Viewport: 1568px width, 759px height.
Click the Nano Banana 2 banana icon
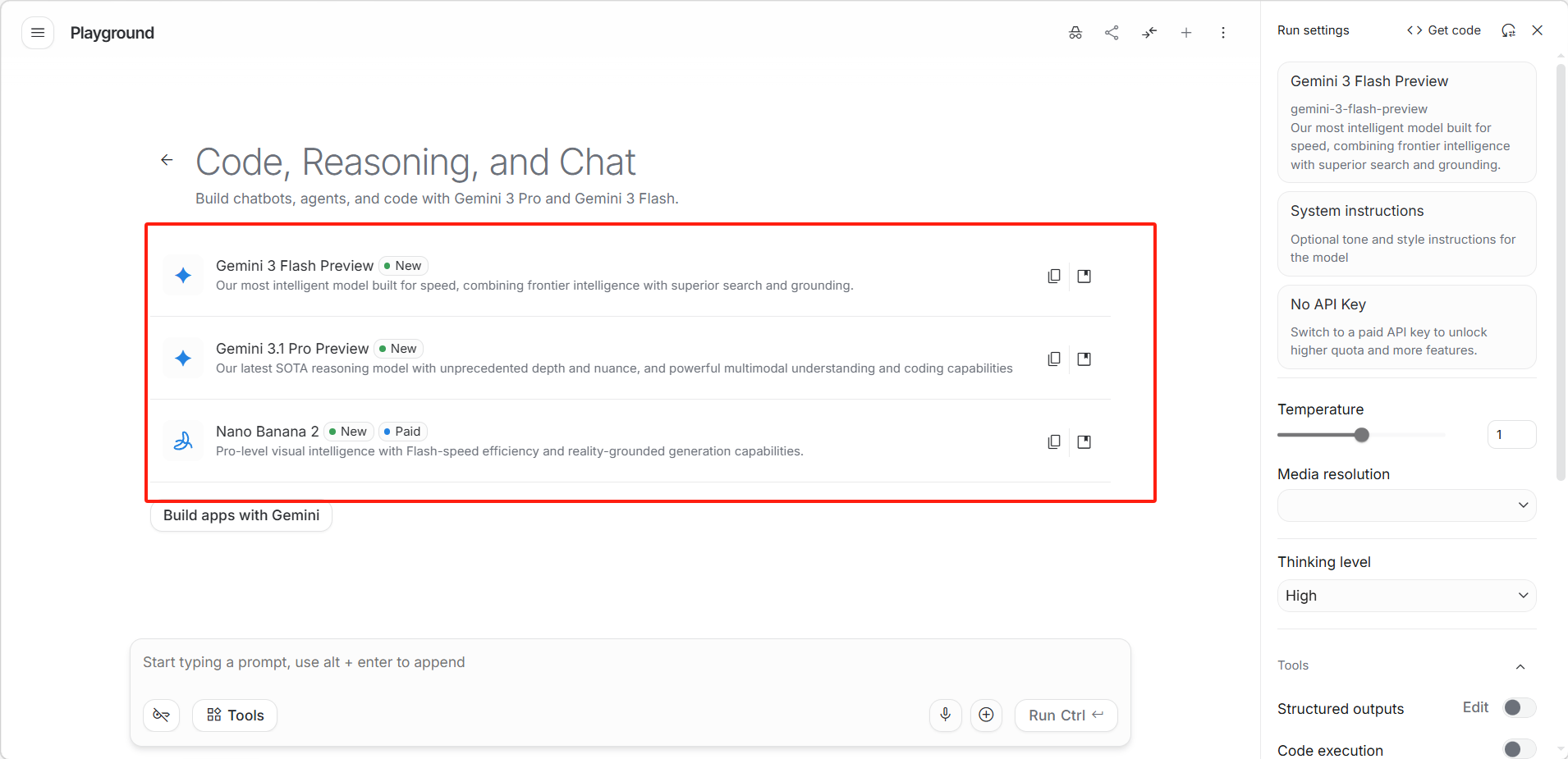pos(183,441)
